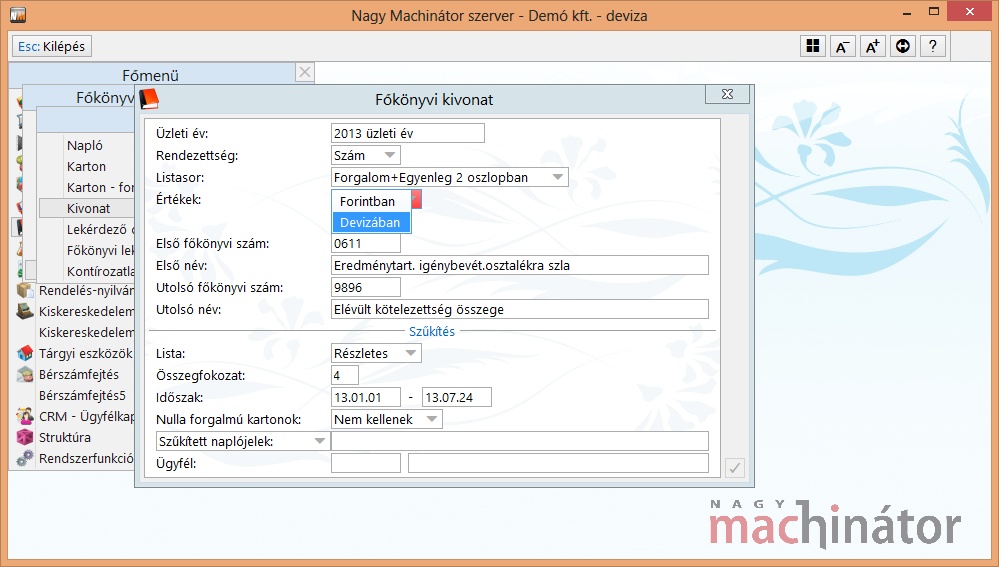Minimize the Nagy Machinátor window
999x567 pixels.
(907, 13)
